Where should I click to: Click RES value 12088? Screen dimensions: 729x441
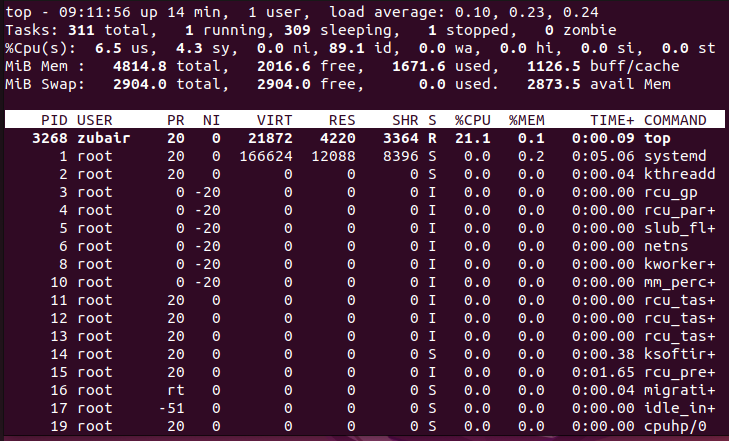coord(333,156)
